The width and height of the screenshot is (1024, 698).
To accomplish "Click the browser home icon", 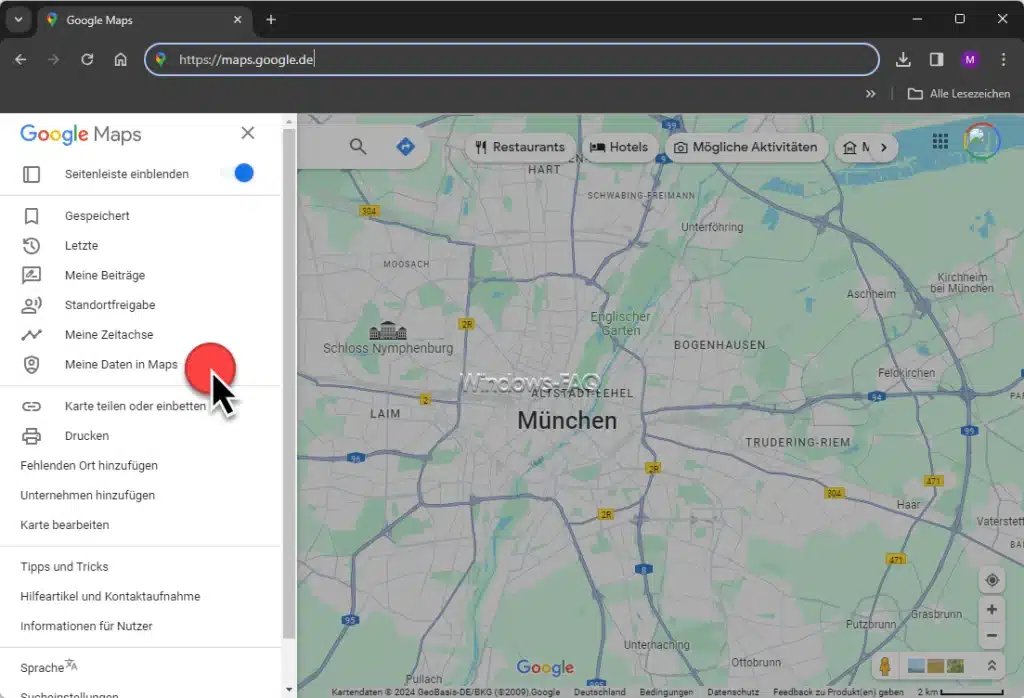I will tap(120, 59).
